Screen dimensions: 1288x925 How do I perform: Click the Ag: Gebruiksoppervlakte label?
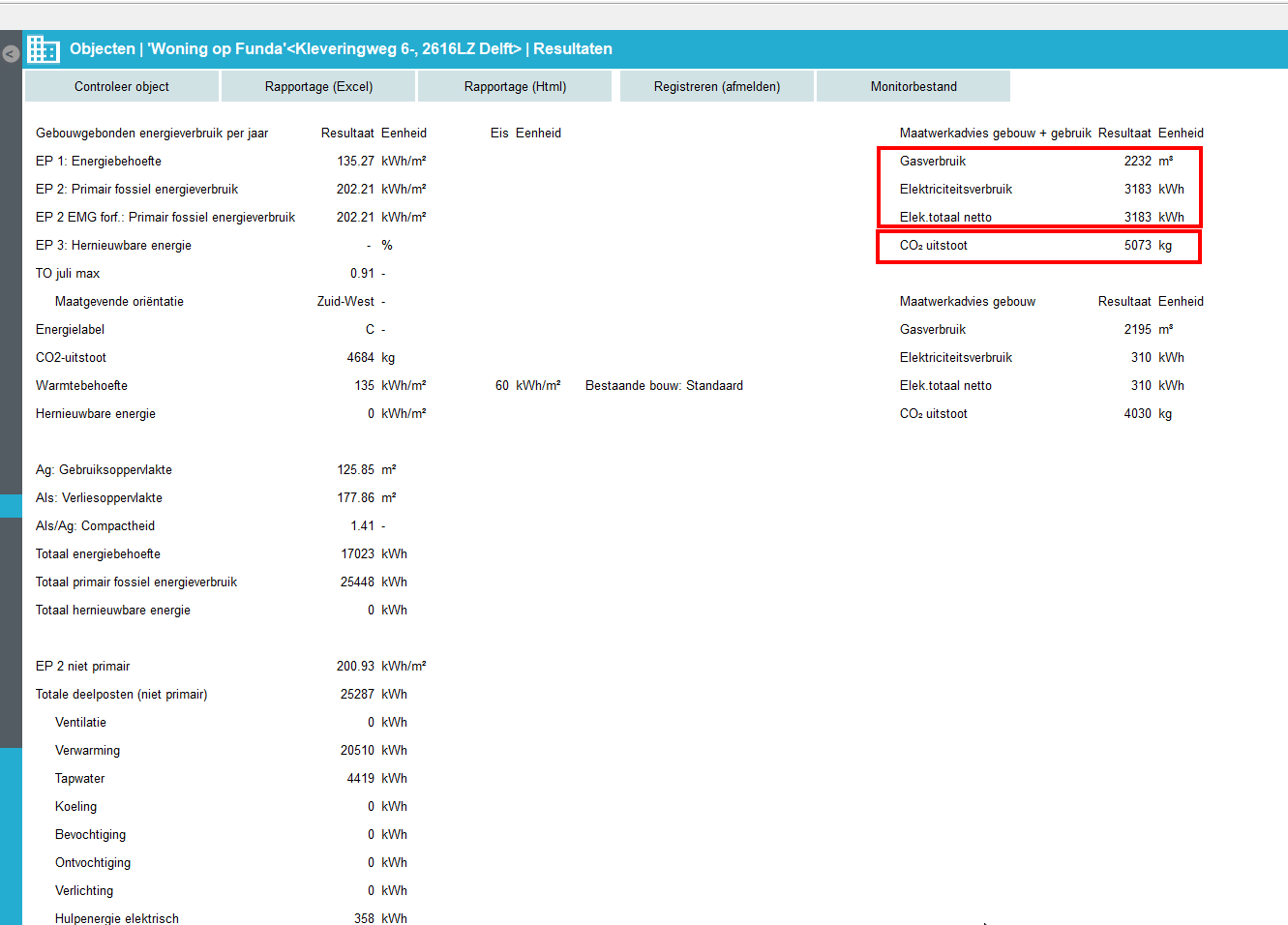(x=104, y=470)
